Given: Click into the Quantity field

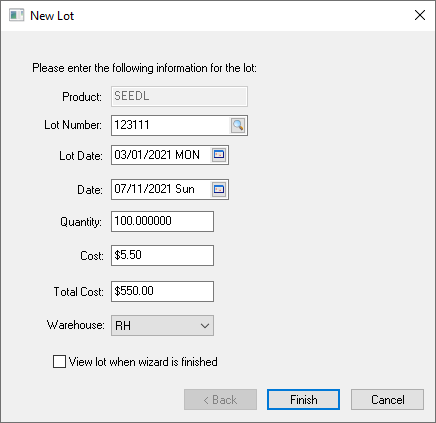Looking at the screenshot, I should click(162, 221).
